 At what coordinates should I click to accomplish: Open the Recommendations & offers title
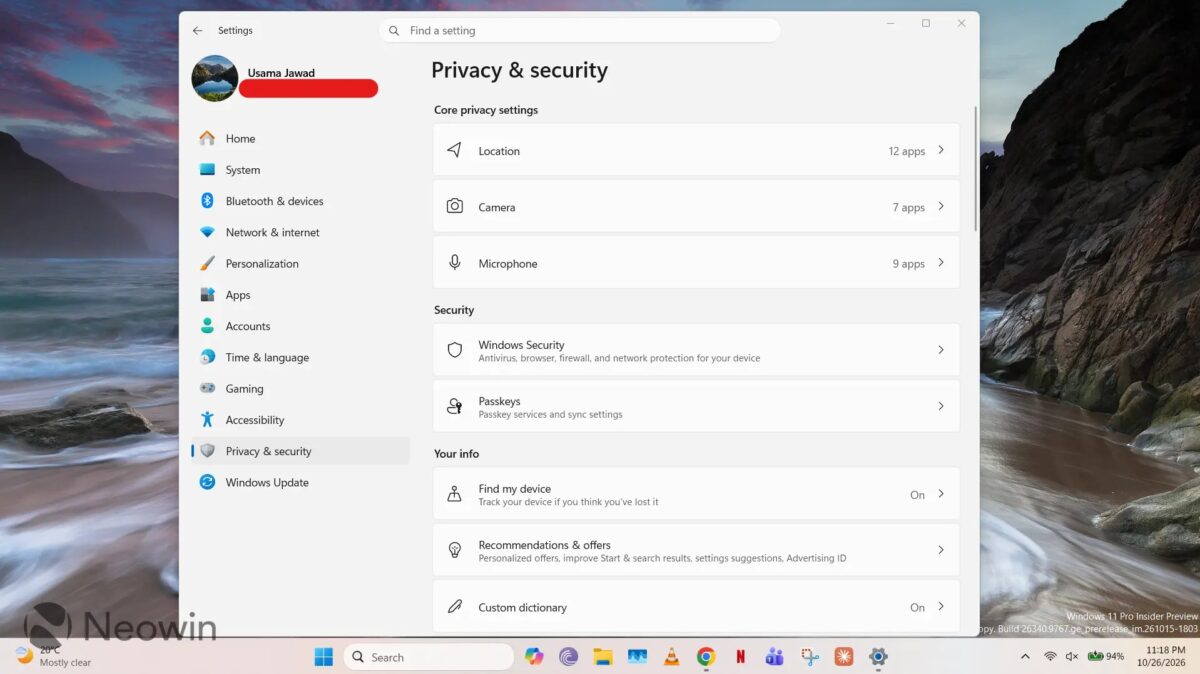click(544, 545)
